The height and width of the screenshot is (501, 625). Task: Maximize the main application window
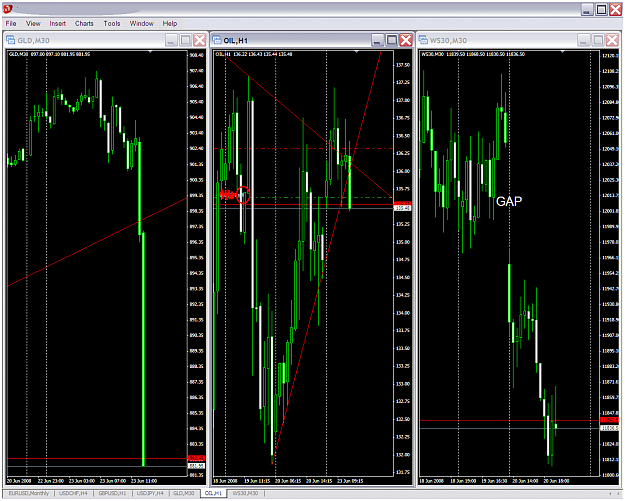coord(601,10)
